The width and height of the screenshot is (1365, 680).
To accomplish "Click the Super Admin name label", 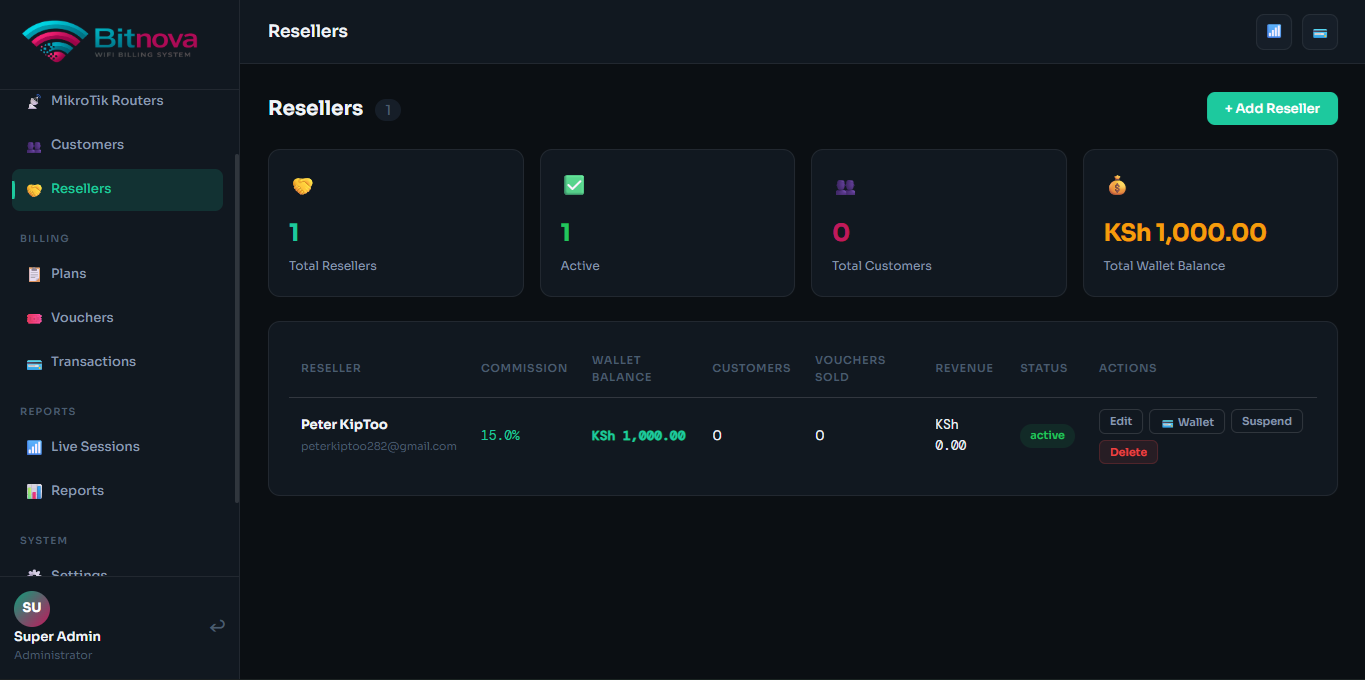I will [x=57, y=636].
